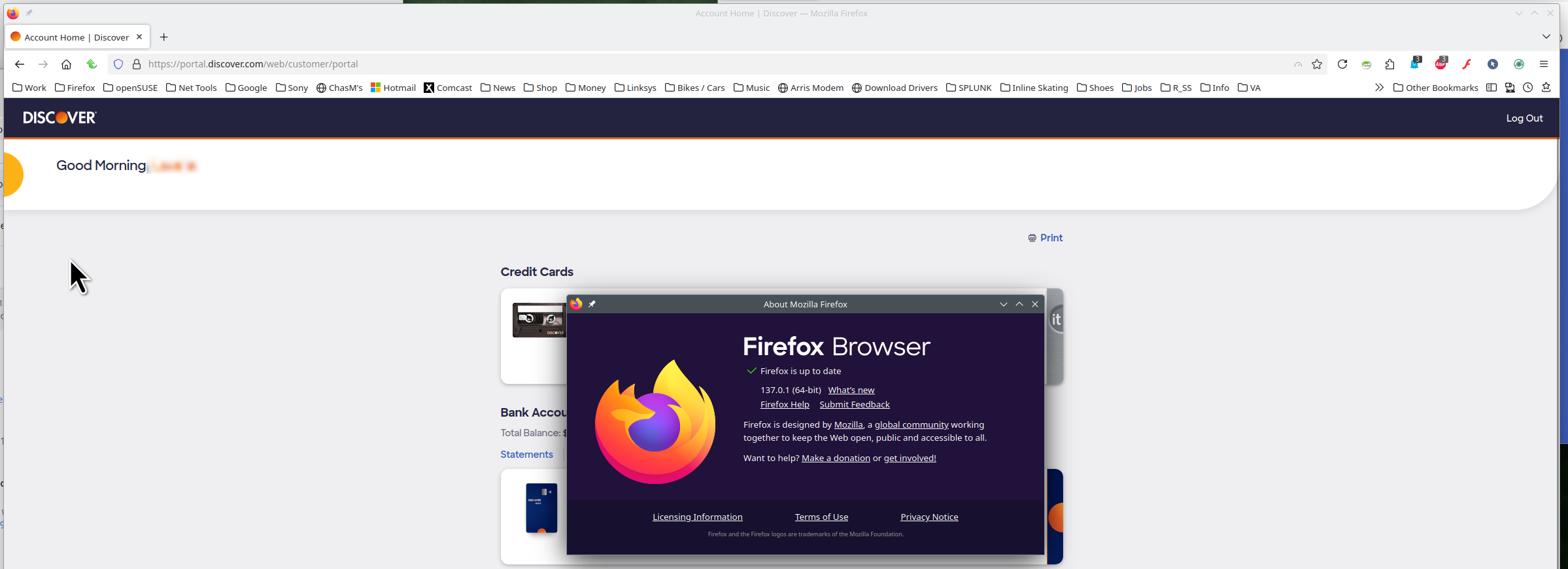Viewport: 1568px width, 569px height.
Task: Open the Work bookmarks folder
Action: [x=29, y=88]
